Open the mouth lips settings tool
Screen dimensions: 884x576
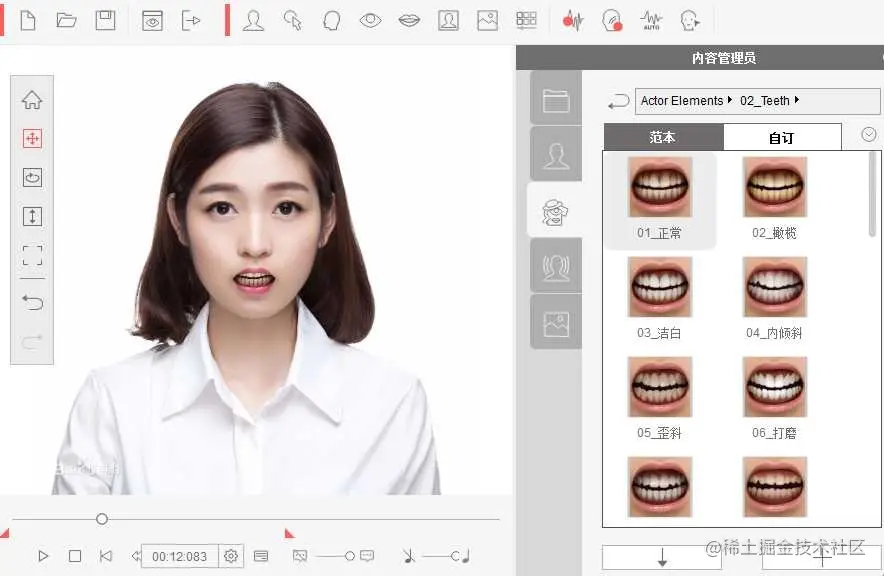tap(409, 21)
